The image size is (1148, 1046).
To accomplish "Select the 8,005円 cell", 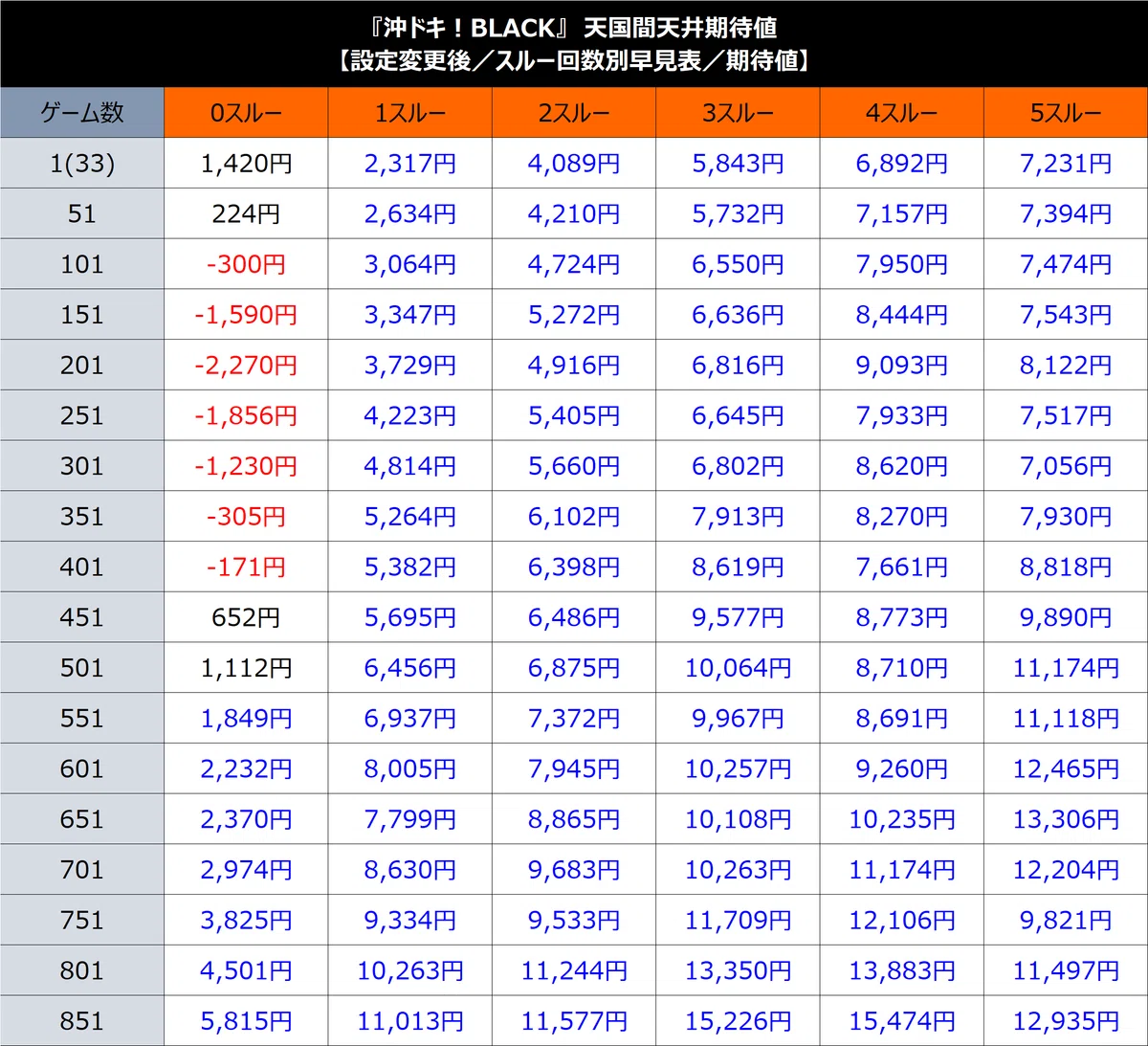I will click(410, 768).
